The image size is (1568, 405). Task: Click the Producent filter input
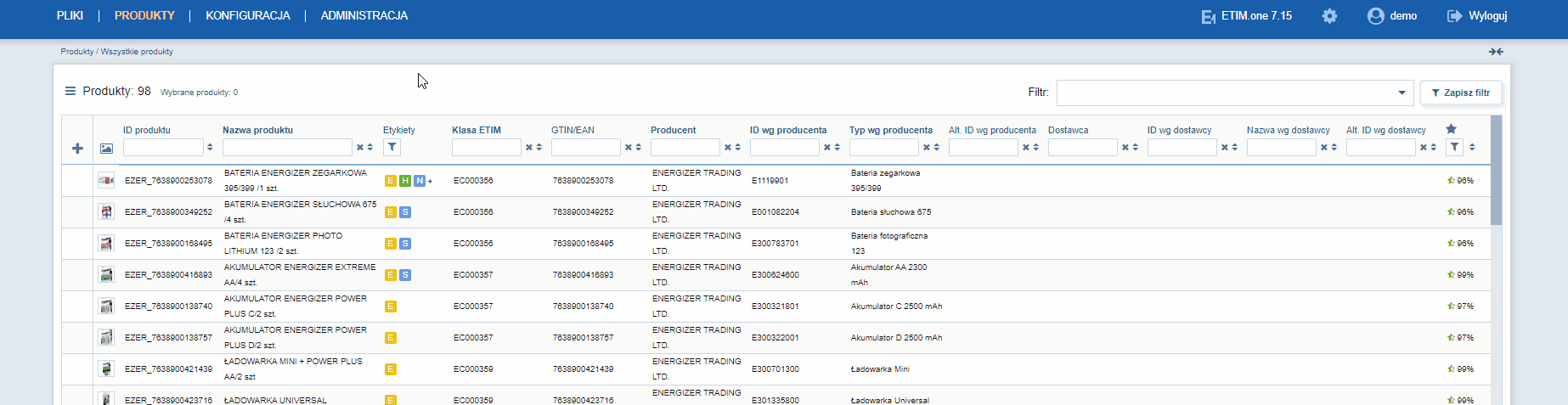click(x=685, y=148)
